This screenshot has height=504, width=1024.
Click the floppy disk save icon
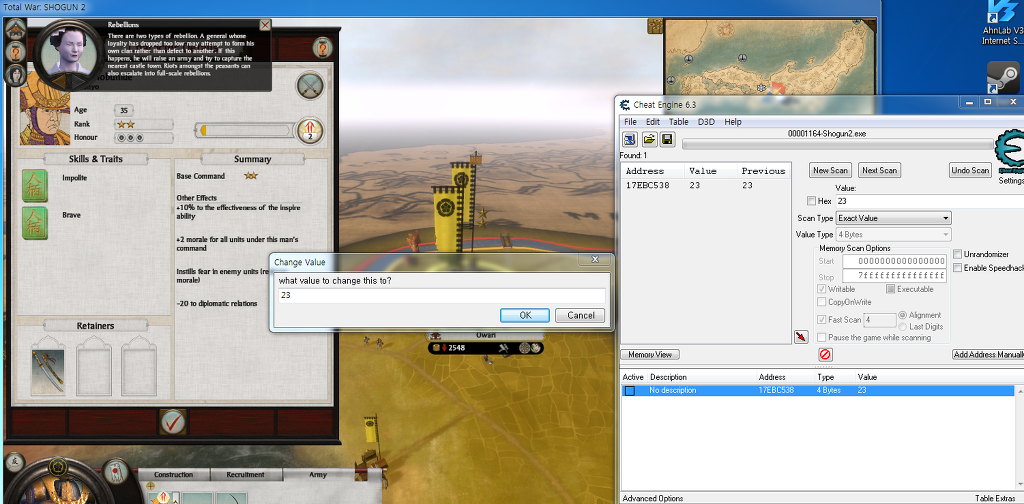pyautogui.click(x=667, y=139)
